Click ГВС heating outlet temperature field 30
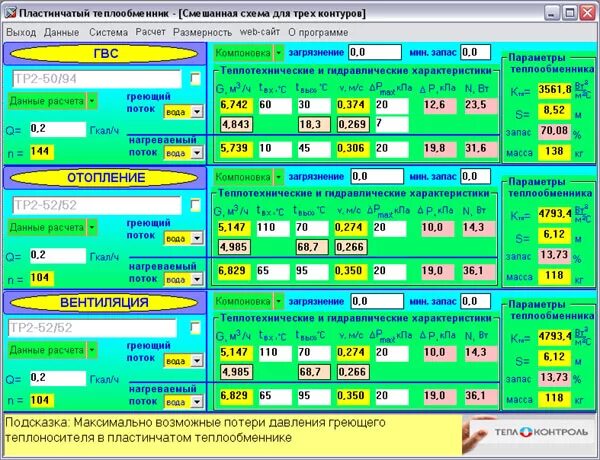600x460 pixels. point(314,105)
